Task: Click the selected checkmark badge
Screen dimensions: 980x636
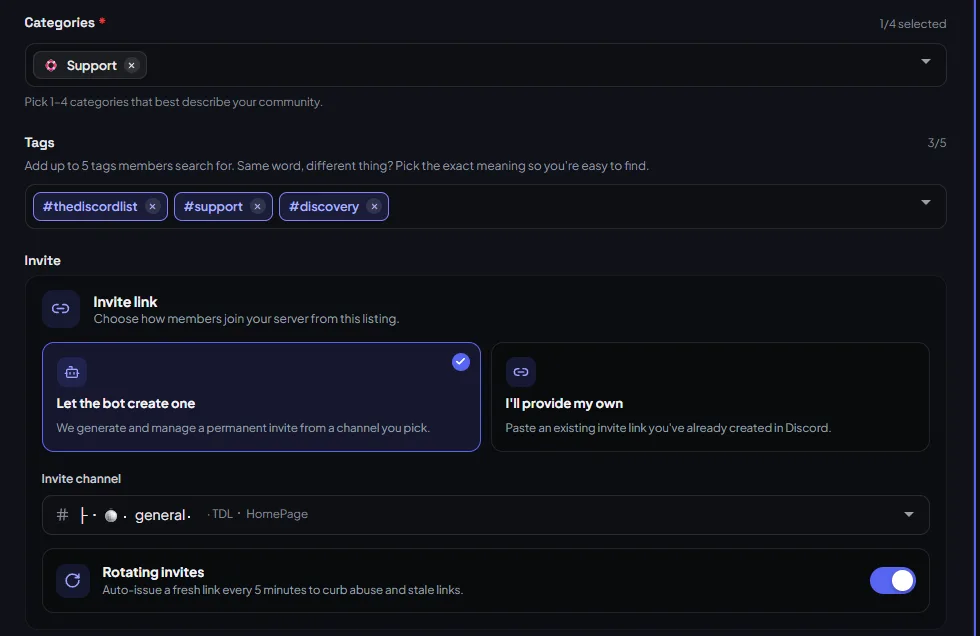Action: click(461, 362)
